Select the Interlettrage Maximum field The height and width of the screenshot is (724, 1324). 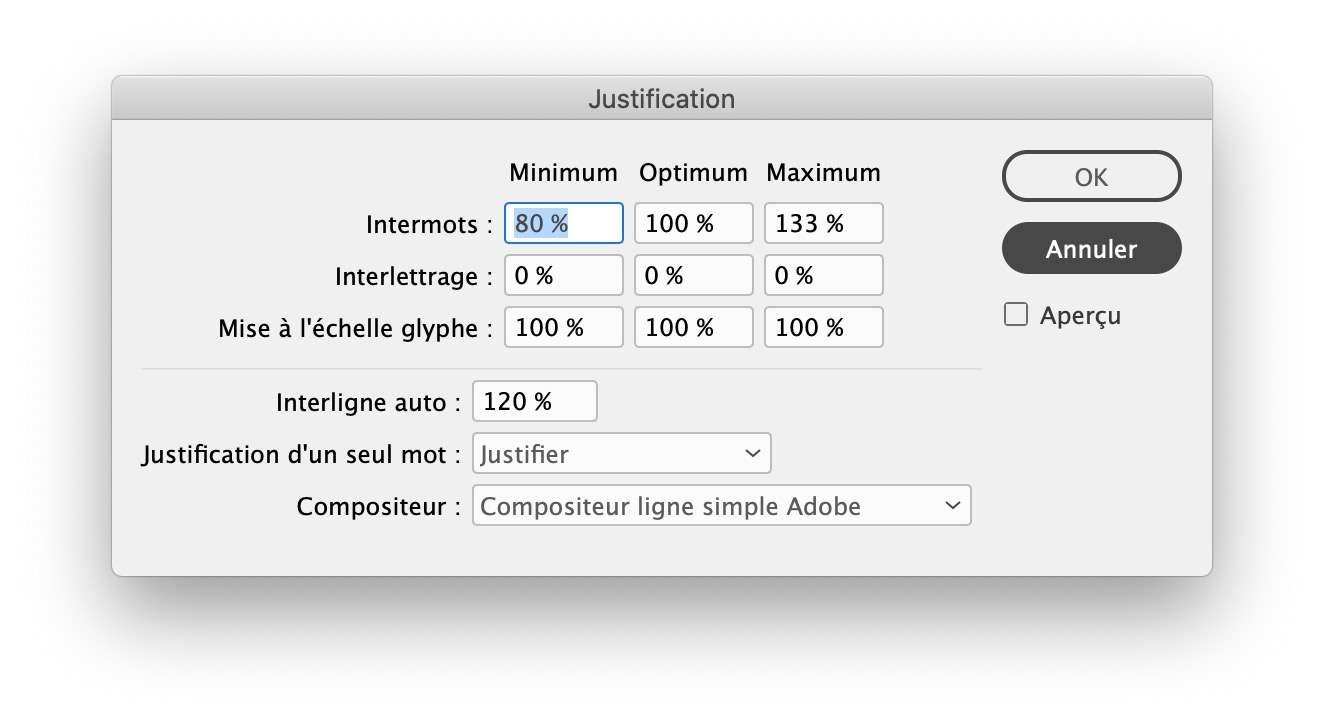point(823,275)
